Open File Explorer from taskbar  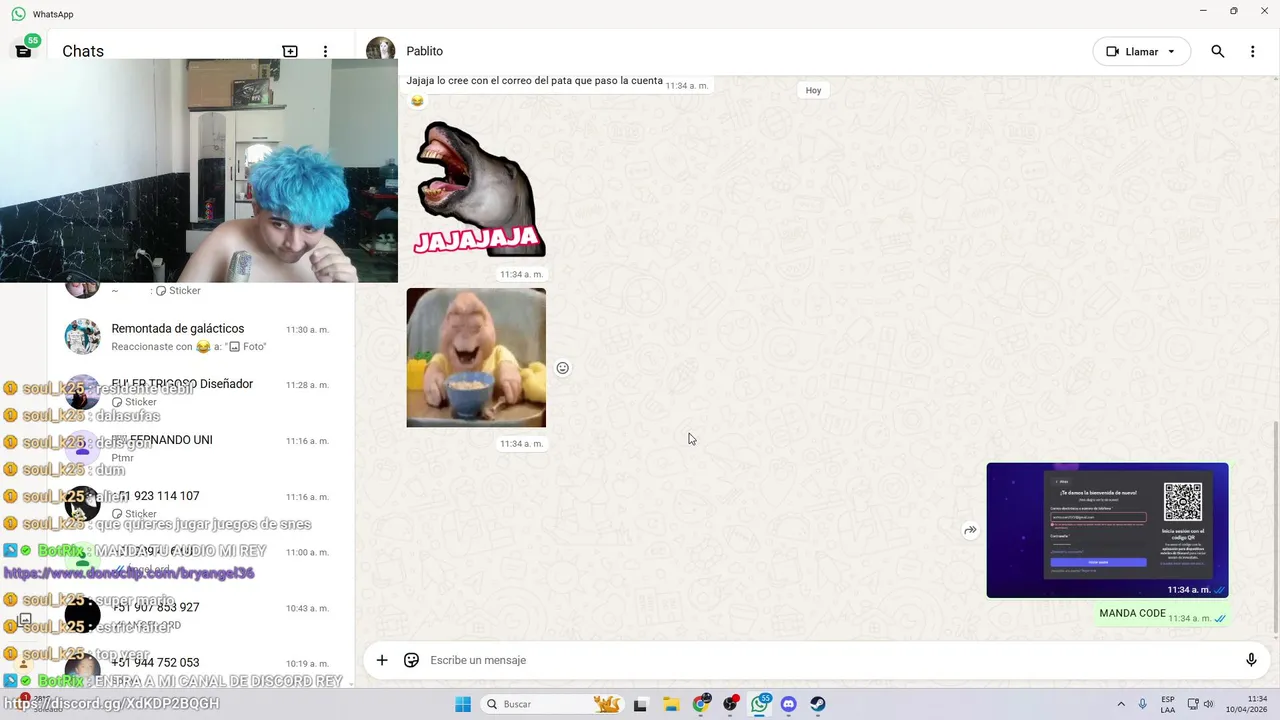click(671, 704)
